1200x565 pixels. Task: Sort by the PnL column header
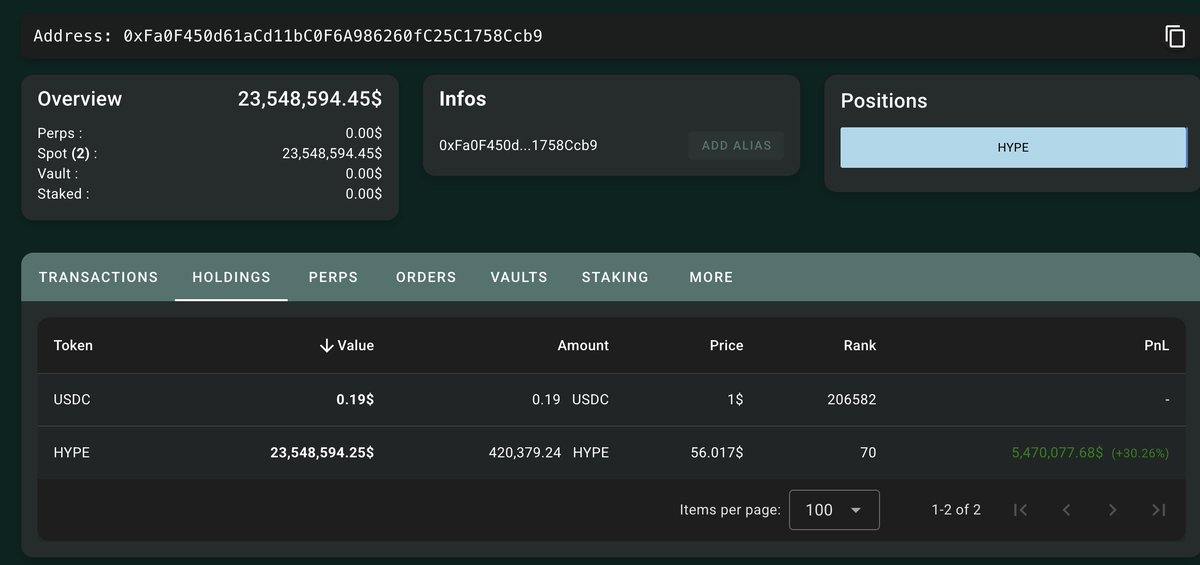[1156, 345]
